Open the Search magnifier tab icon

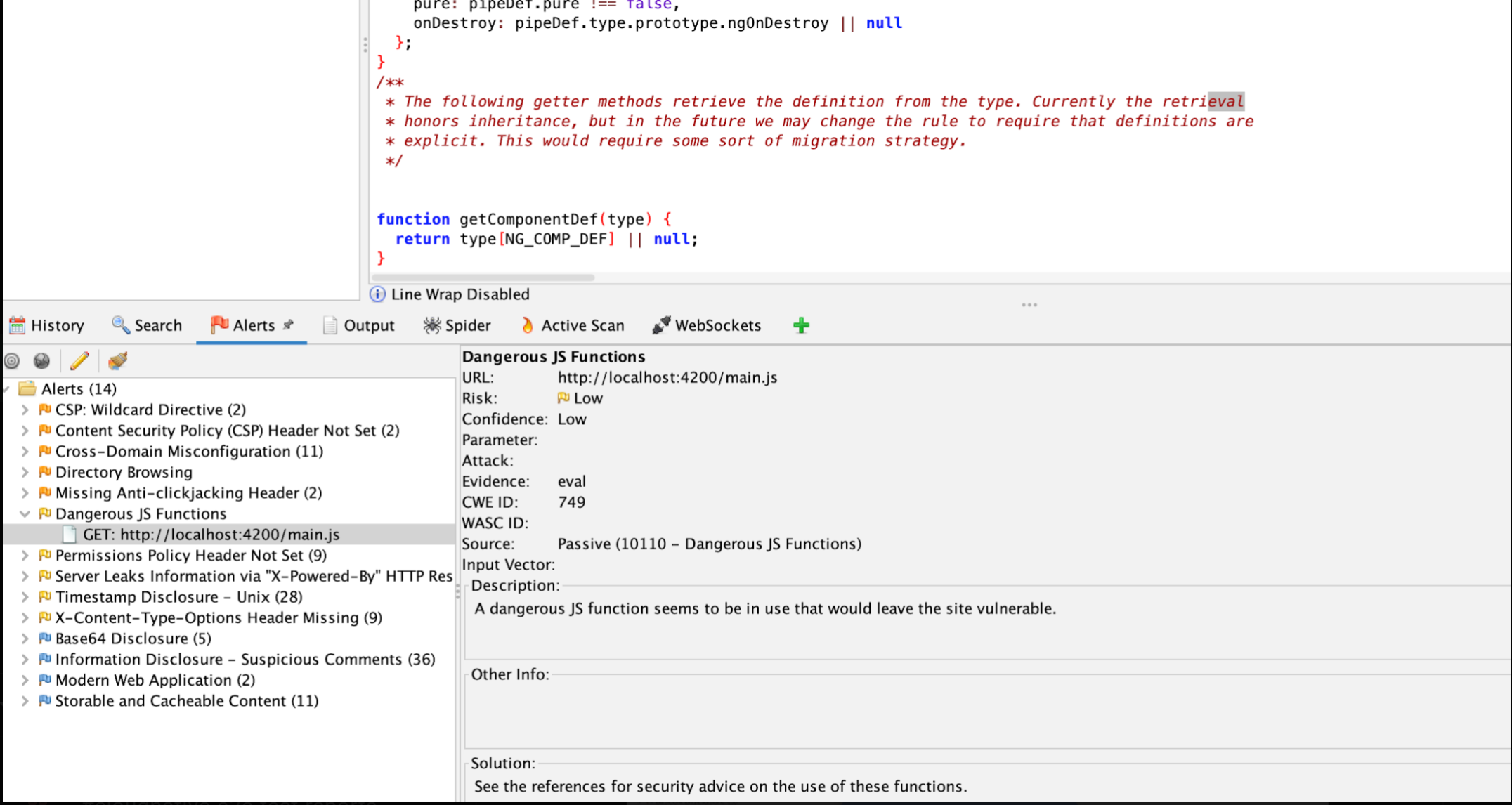(119, 325)
